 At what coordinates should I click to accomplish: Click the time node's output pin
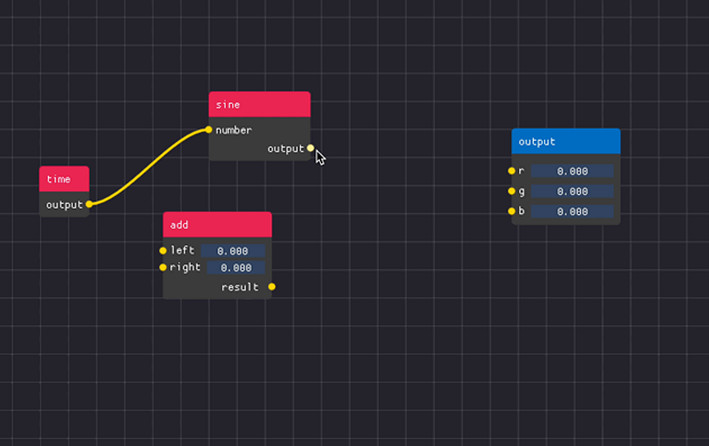pos(89,204)
